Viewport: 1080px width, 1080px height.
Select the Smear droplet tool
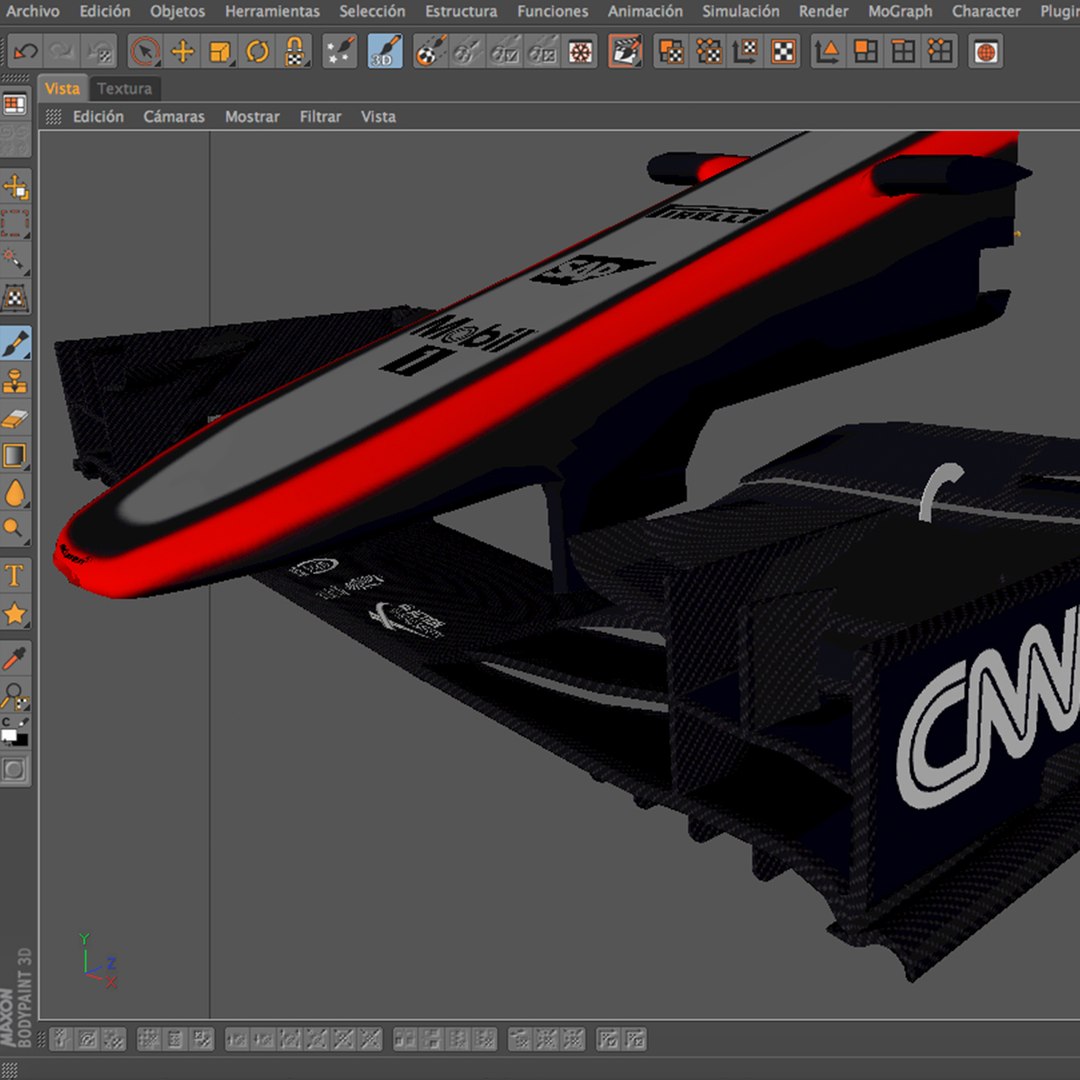(x=15, y=492)
